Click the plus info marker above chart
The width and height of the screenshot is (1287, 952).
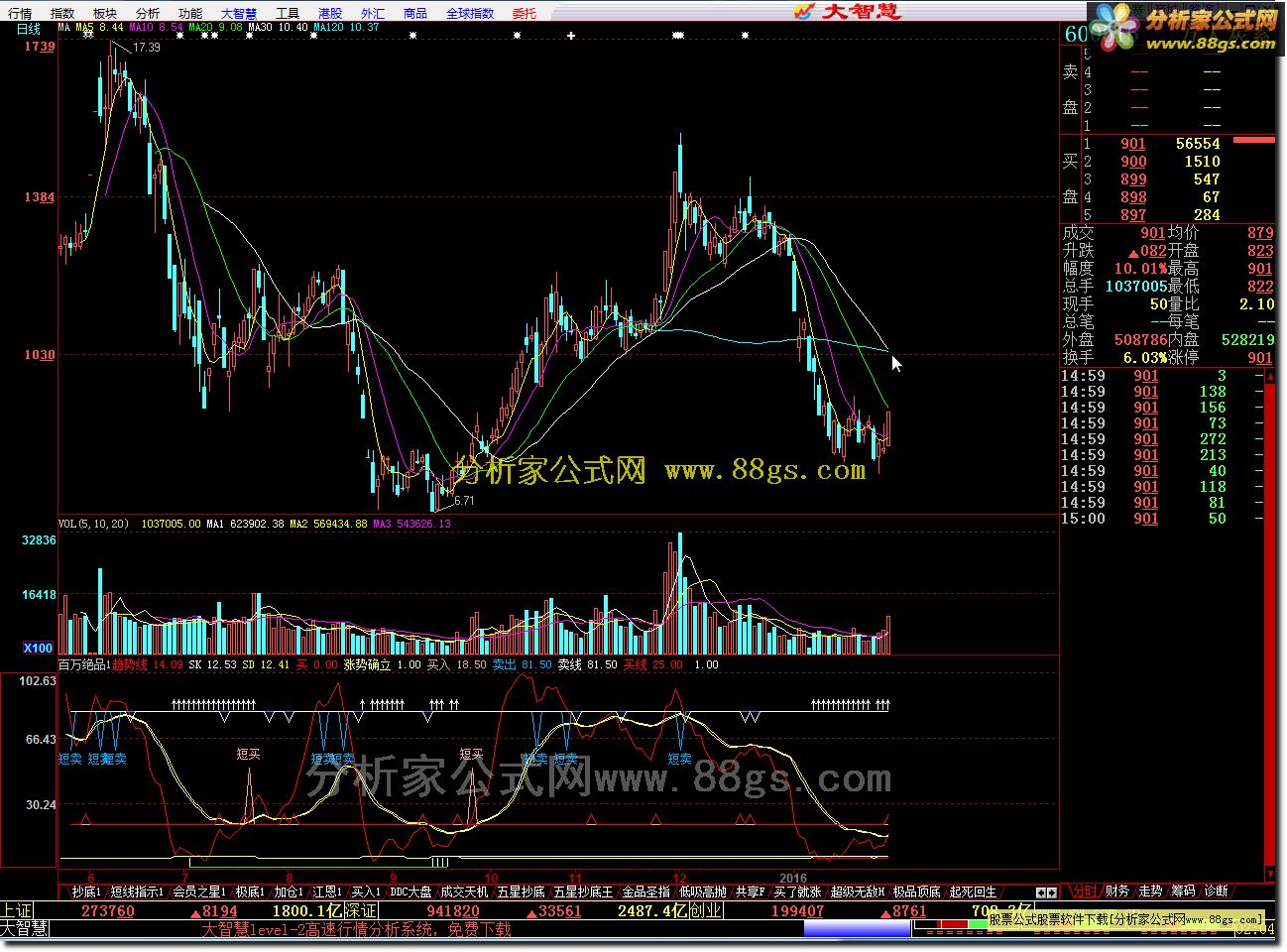pyautogui.click(x=571, y=36)
